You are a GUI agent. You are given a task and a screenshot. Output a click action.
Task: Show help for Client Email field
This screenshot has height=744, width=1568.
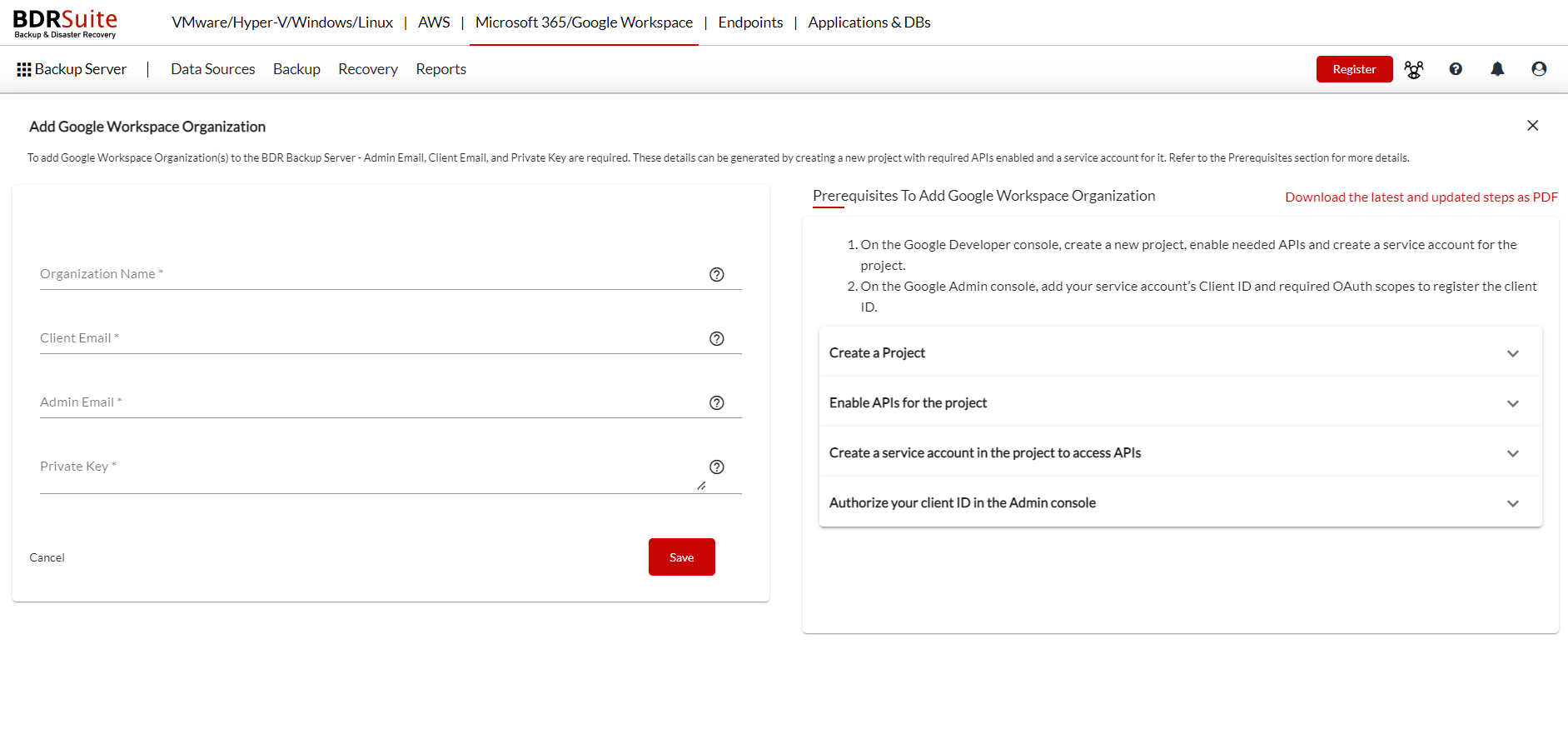pyautogui.click(x=717, y=338)
